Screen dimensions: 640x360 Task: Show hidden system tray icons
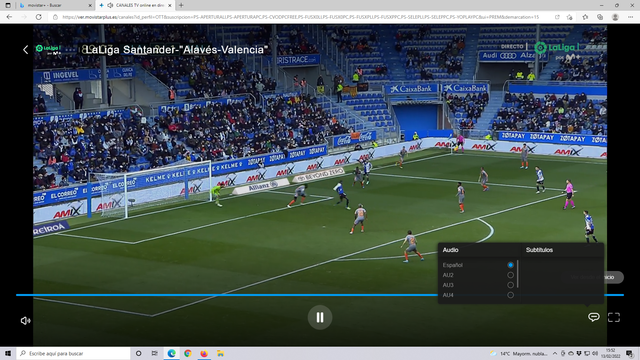click(555, 353)
